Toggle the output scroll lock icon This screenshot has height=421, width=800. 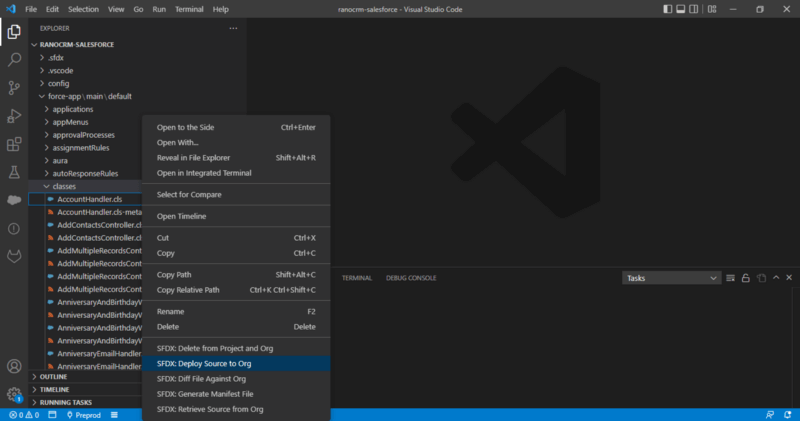click(x=745, y=278)
